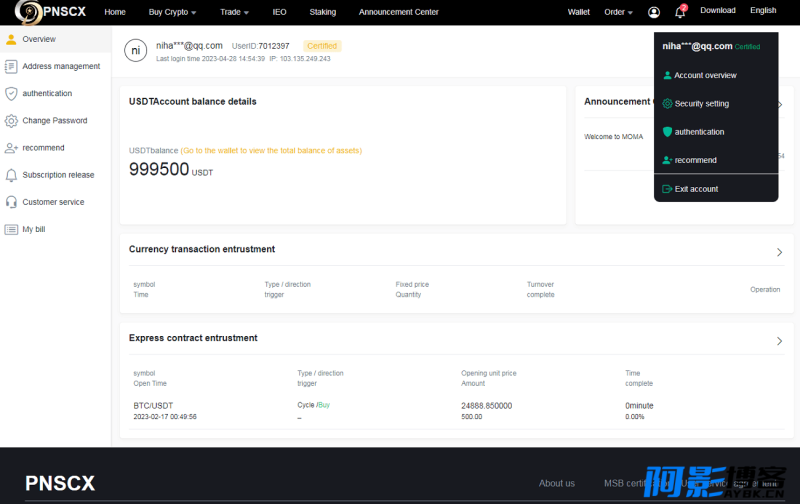Follow the 'Go to the wallet' link

[271, 150]
